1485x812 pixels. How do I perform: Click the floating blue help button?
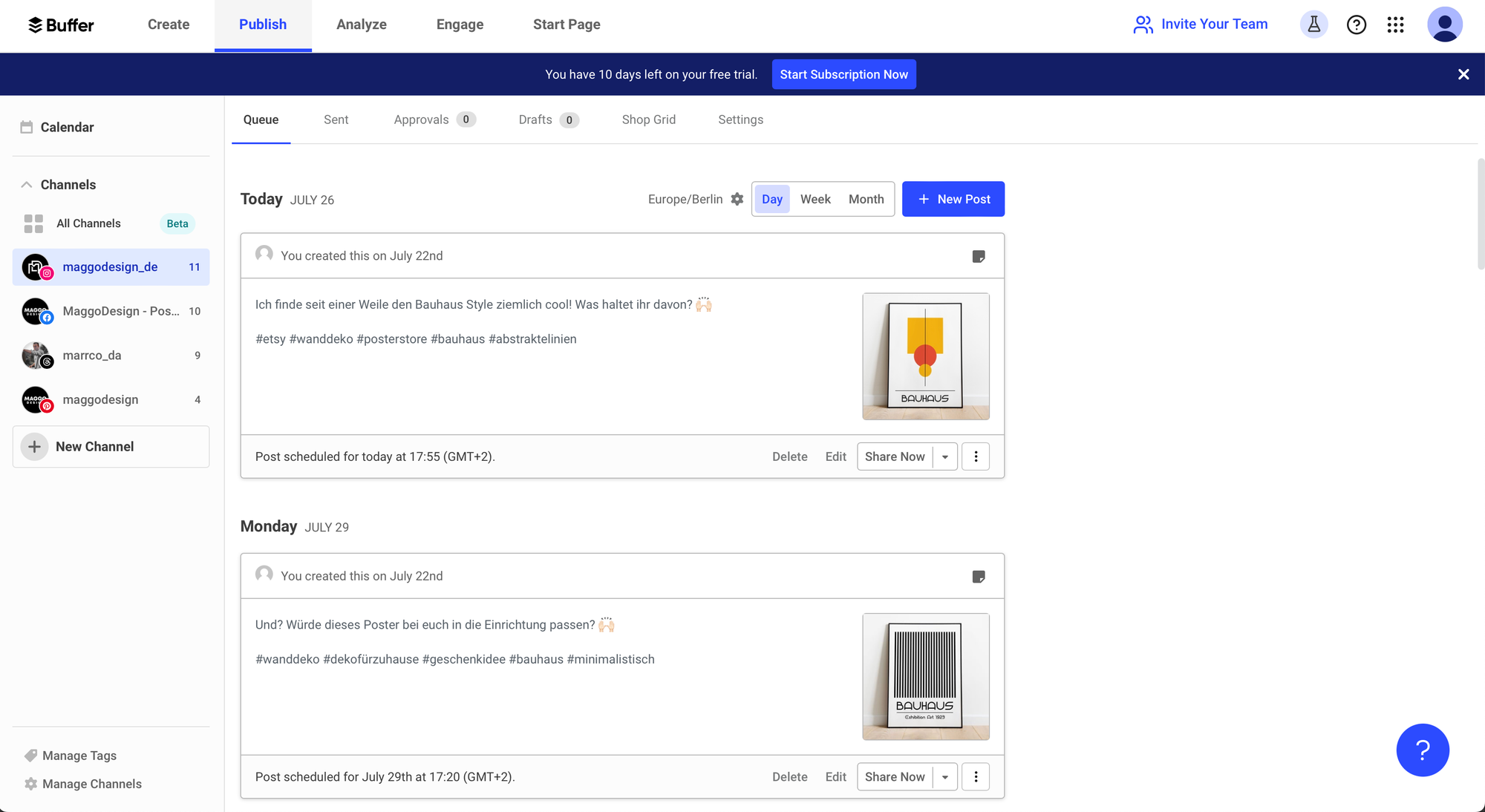click(1422, 750)
